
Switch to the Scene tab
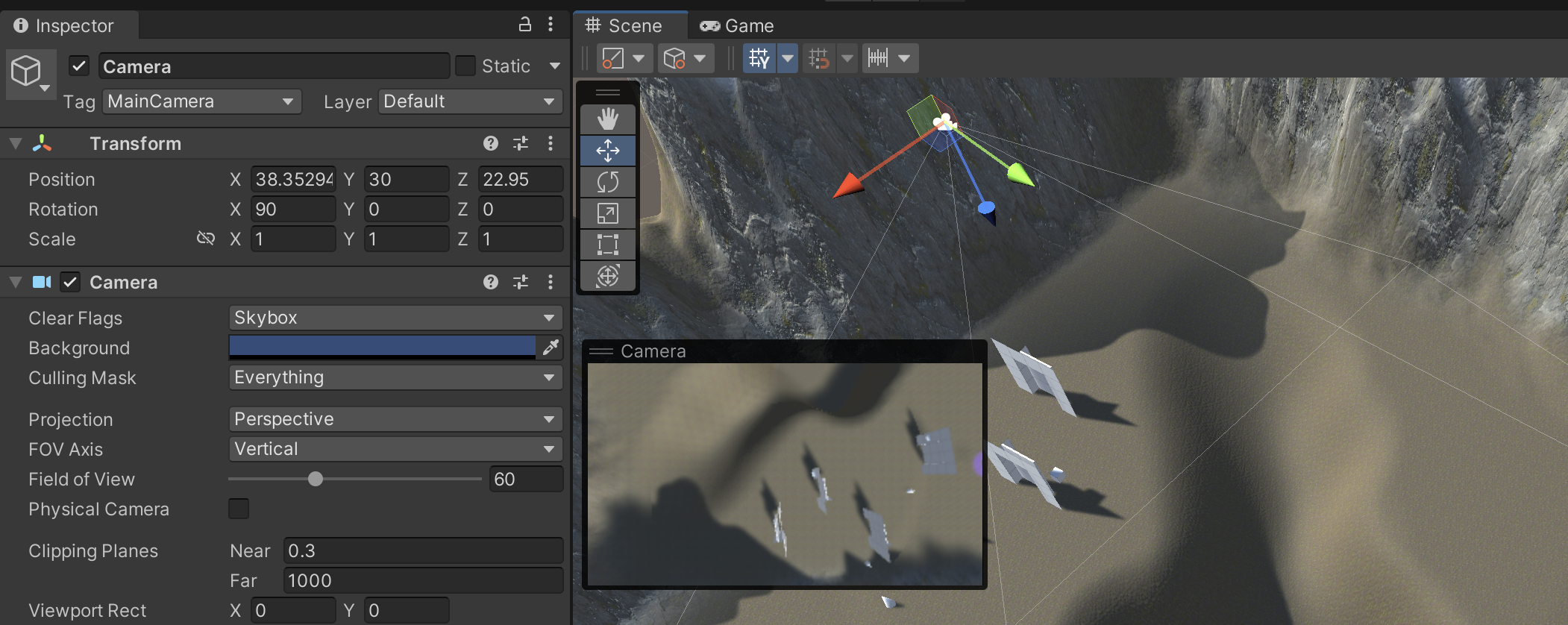point(625,26)
